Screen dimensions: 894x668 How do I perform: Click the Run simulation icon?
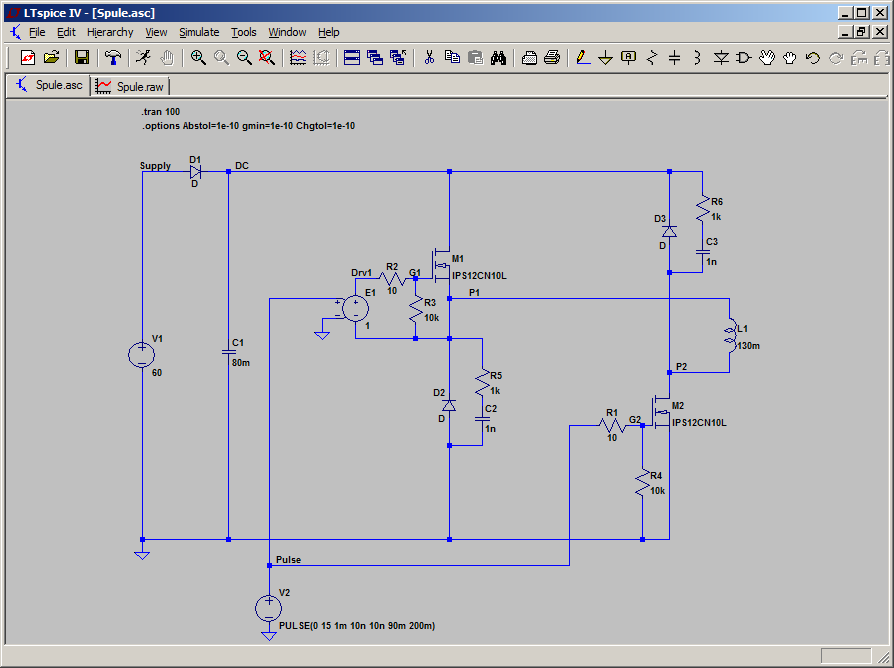[145, 57]
